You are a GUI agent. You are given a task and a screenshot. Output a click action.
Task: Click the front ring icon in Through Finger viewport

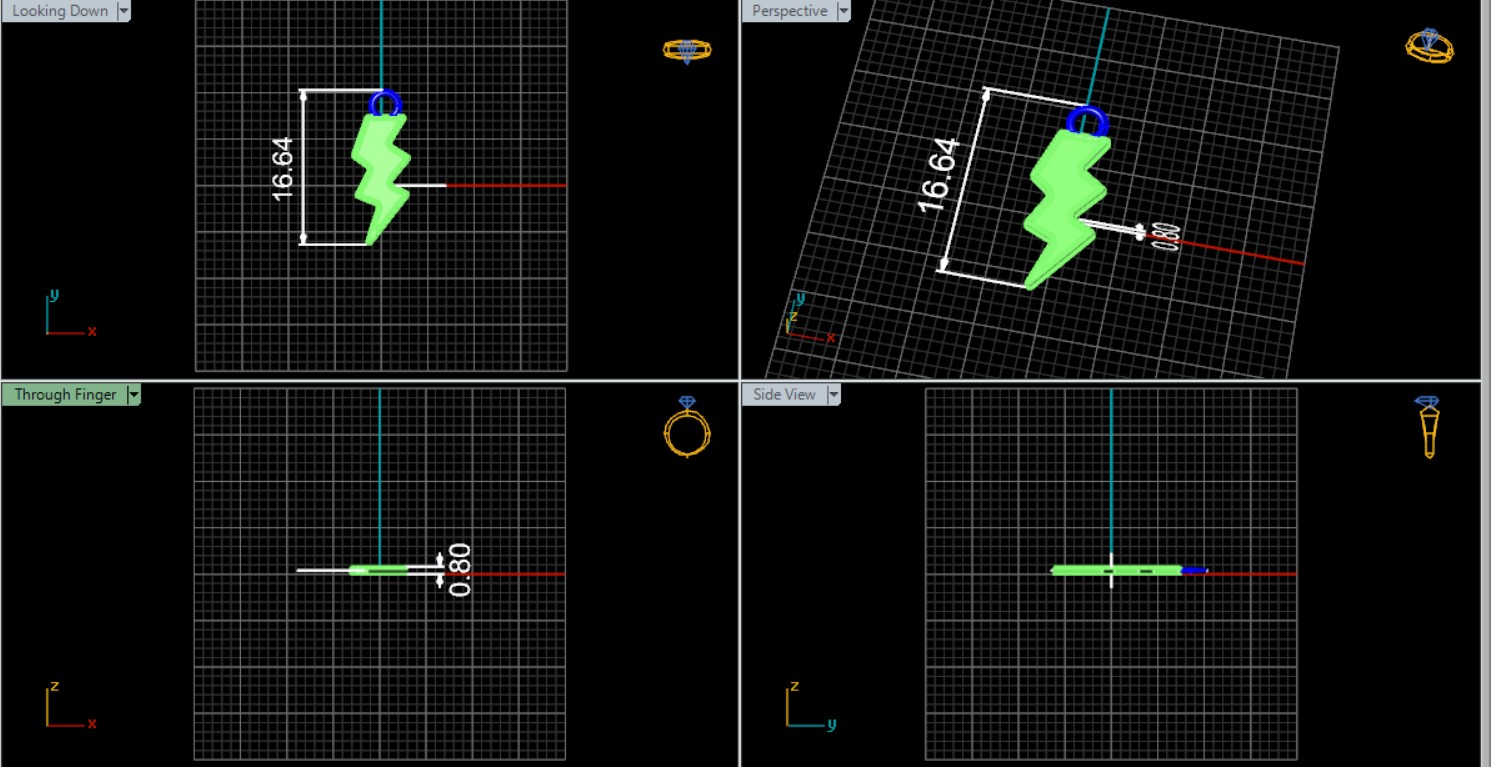click(x=687, y=427)
